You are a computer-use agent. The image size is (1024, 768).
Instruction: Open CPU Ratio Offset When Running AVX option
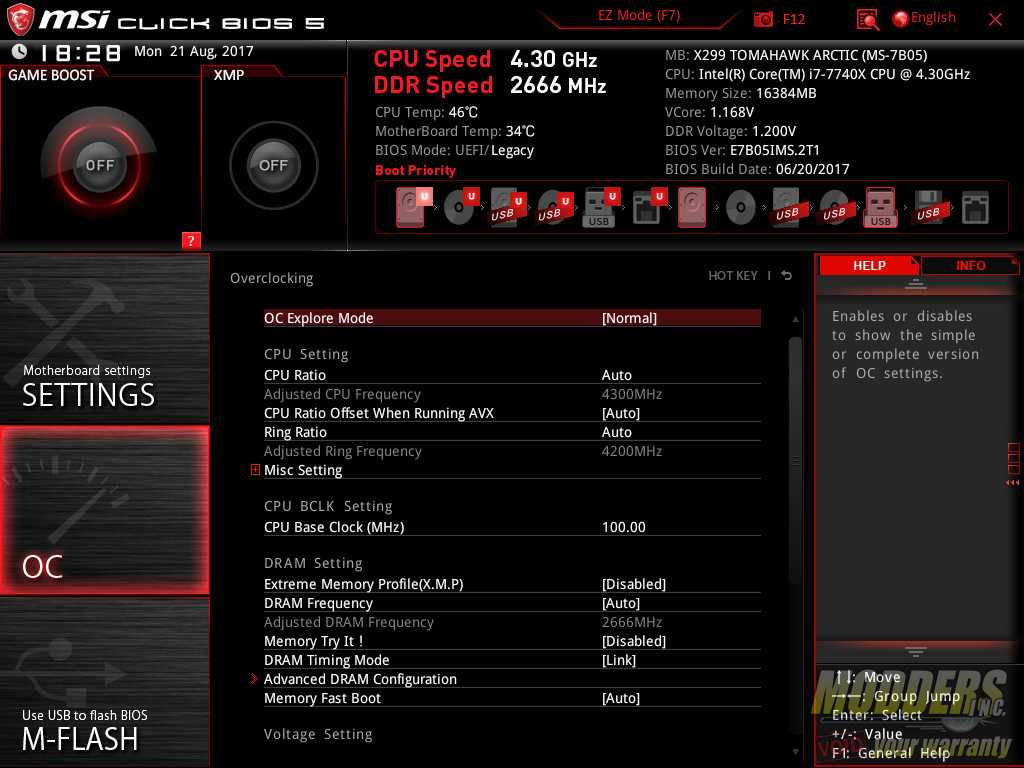click(x=512, y=413)
